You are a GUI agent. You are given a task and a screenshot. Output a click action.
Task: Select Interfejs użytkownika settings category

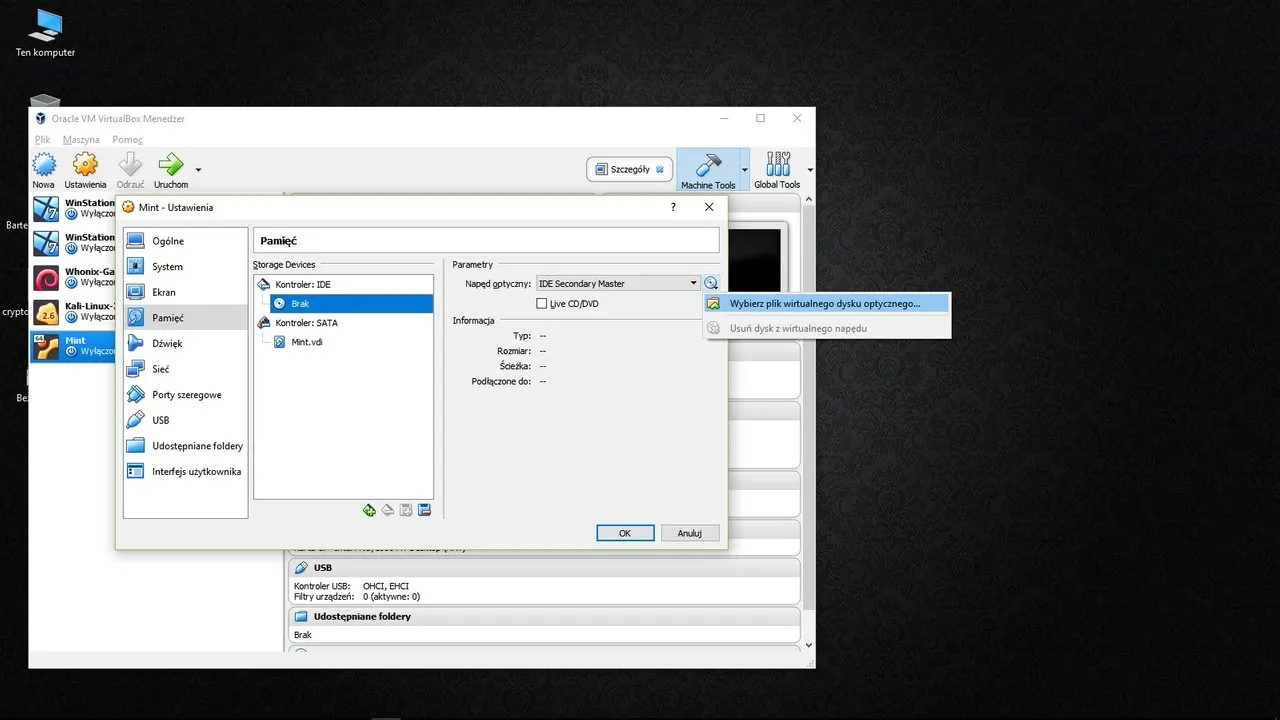click(185, 471)
